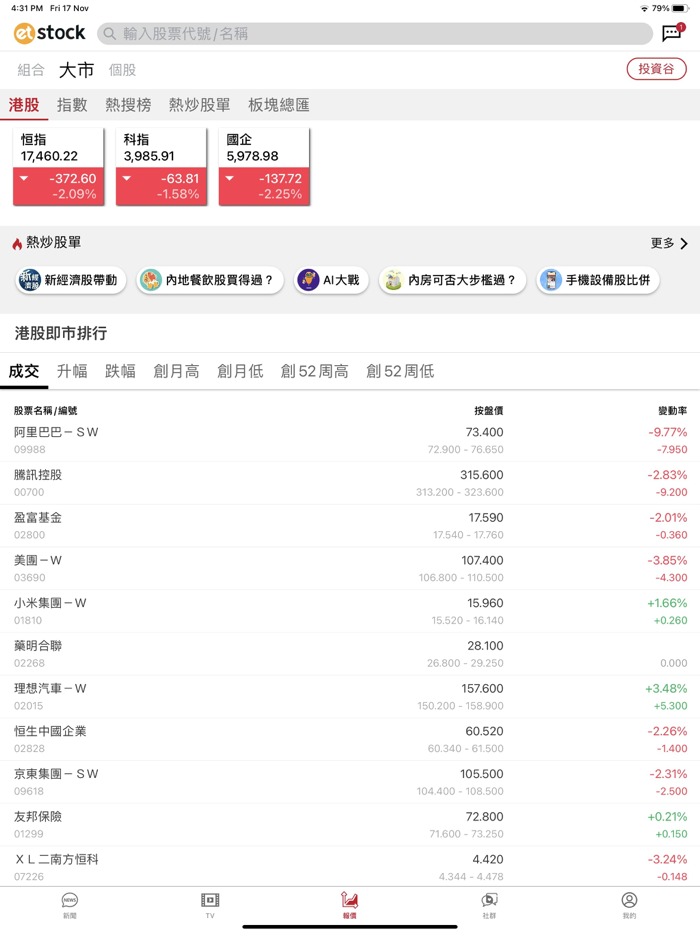The height and width of the screenshot is (934, 700).
Task: Open the 恒指 index card
Action: (58, 167)
